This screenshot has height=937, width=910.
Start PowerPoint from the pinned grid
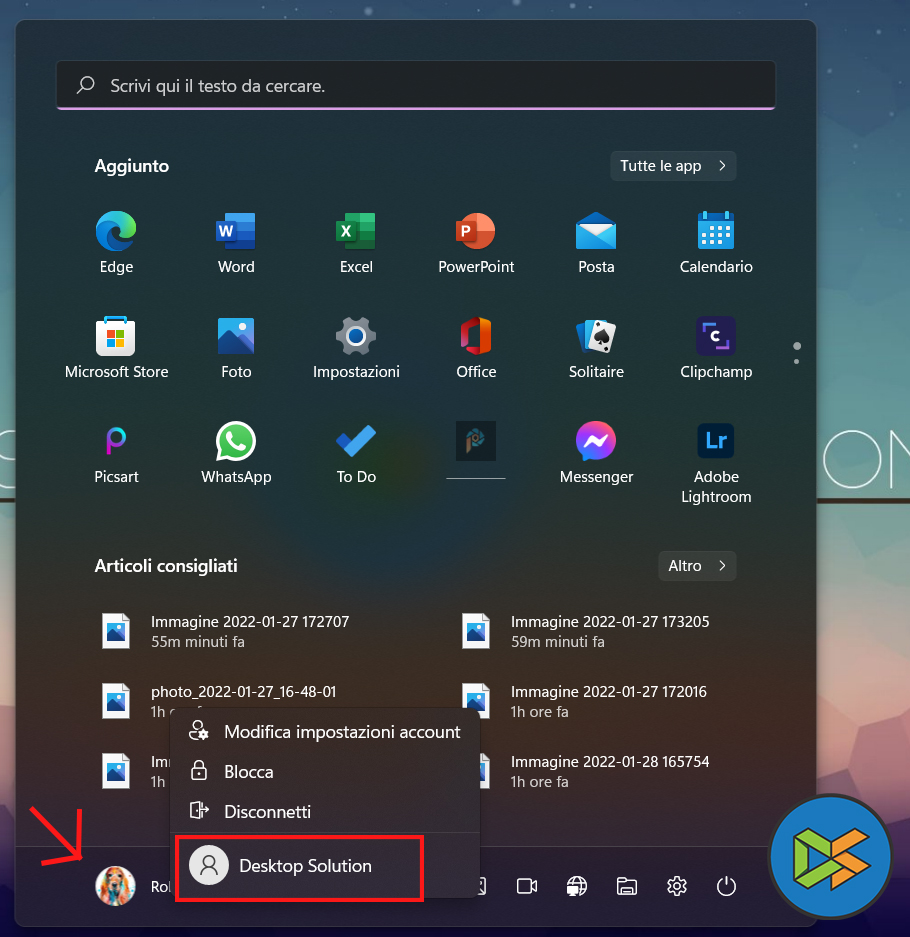point(476,242)
